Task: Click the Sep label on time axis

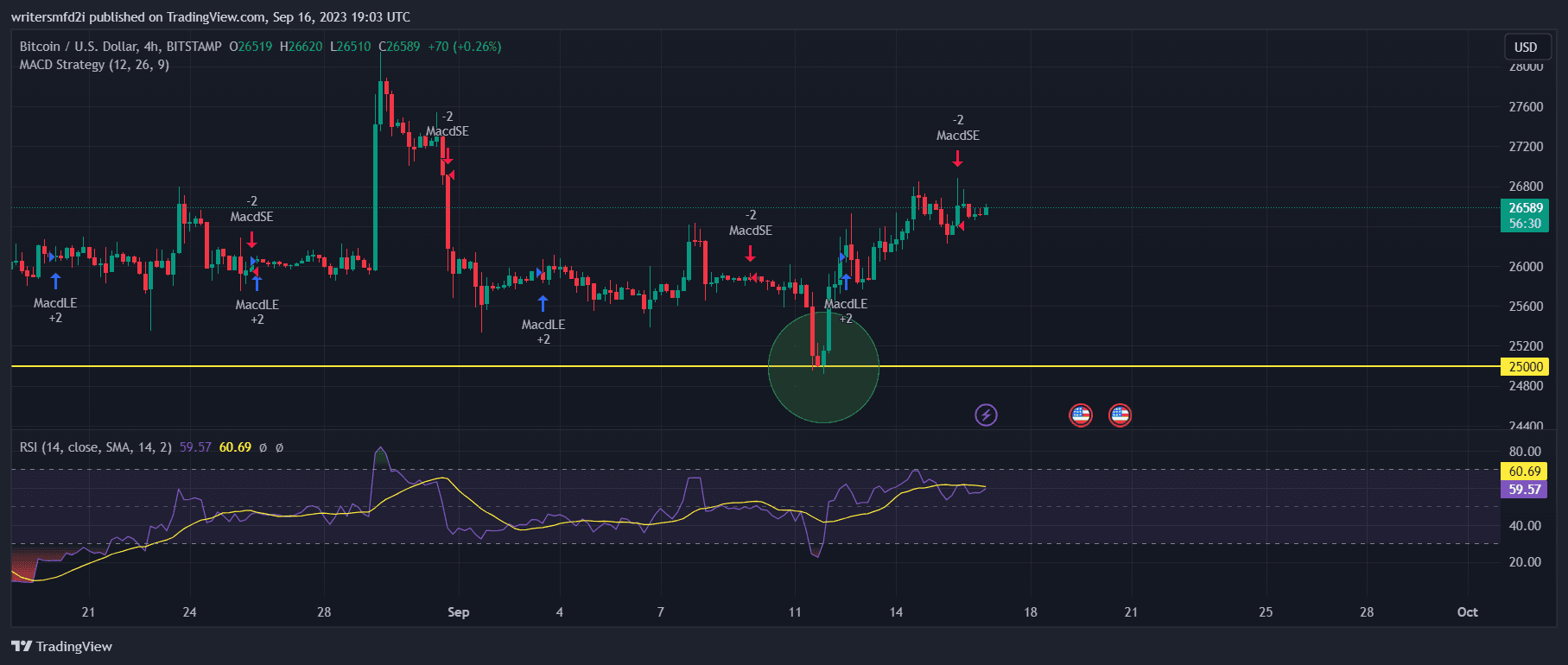Action: [458, 612]
